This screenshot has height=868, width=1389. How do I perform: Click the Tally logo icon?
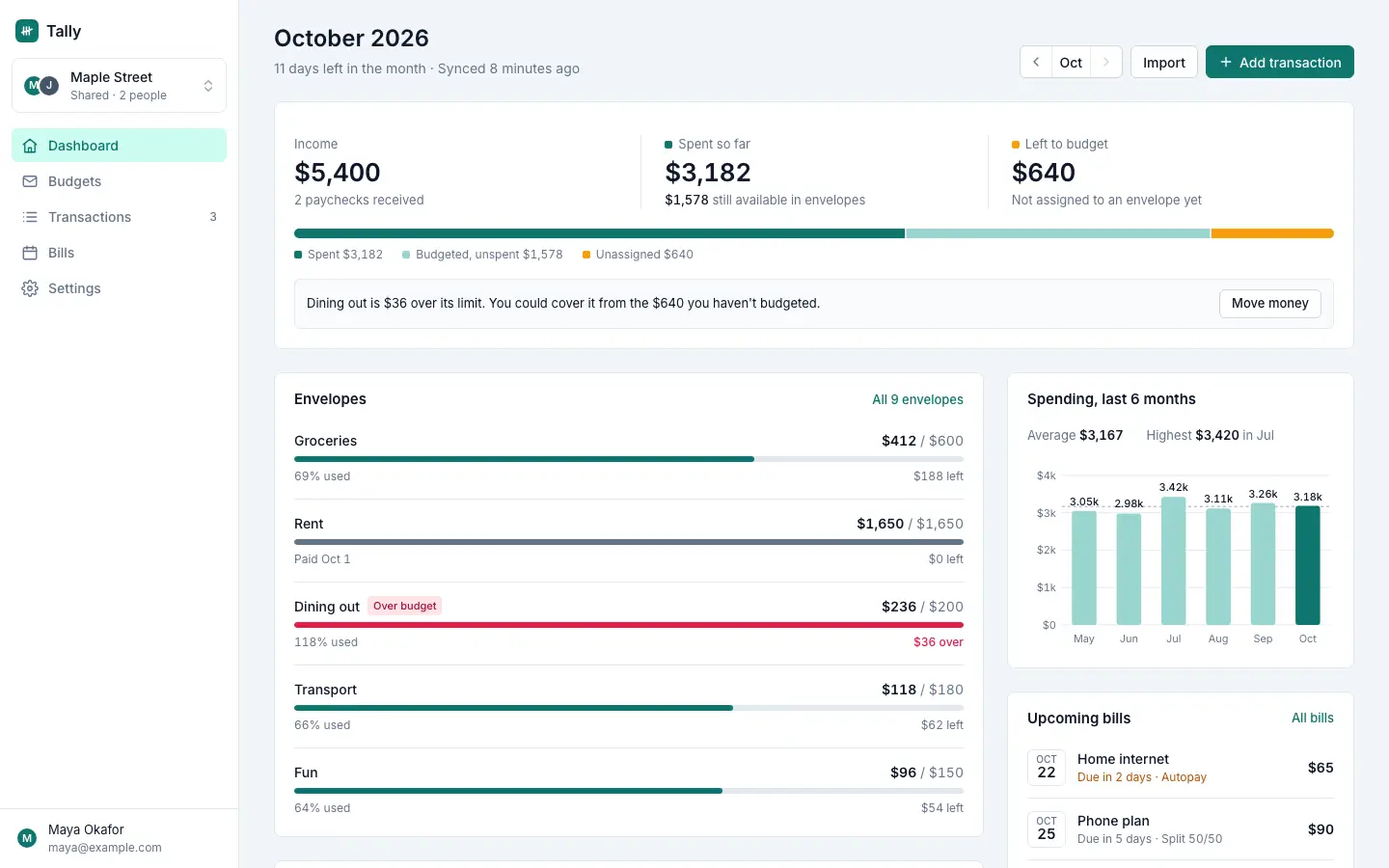click(27, 31)
